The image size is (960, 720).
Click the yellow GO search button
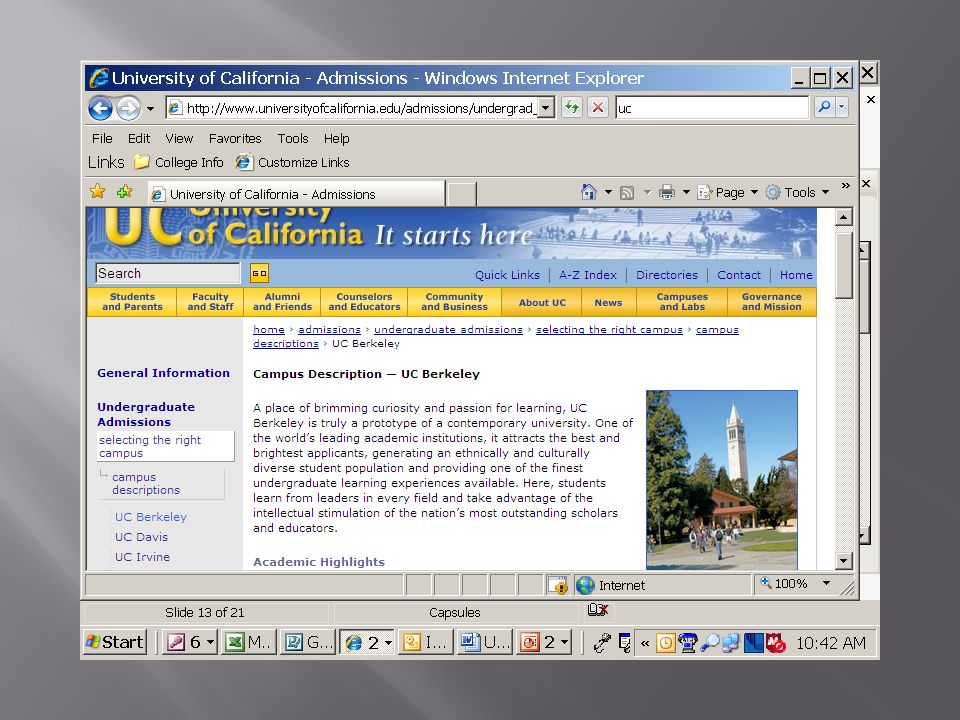[x=260, y=273]
